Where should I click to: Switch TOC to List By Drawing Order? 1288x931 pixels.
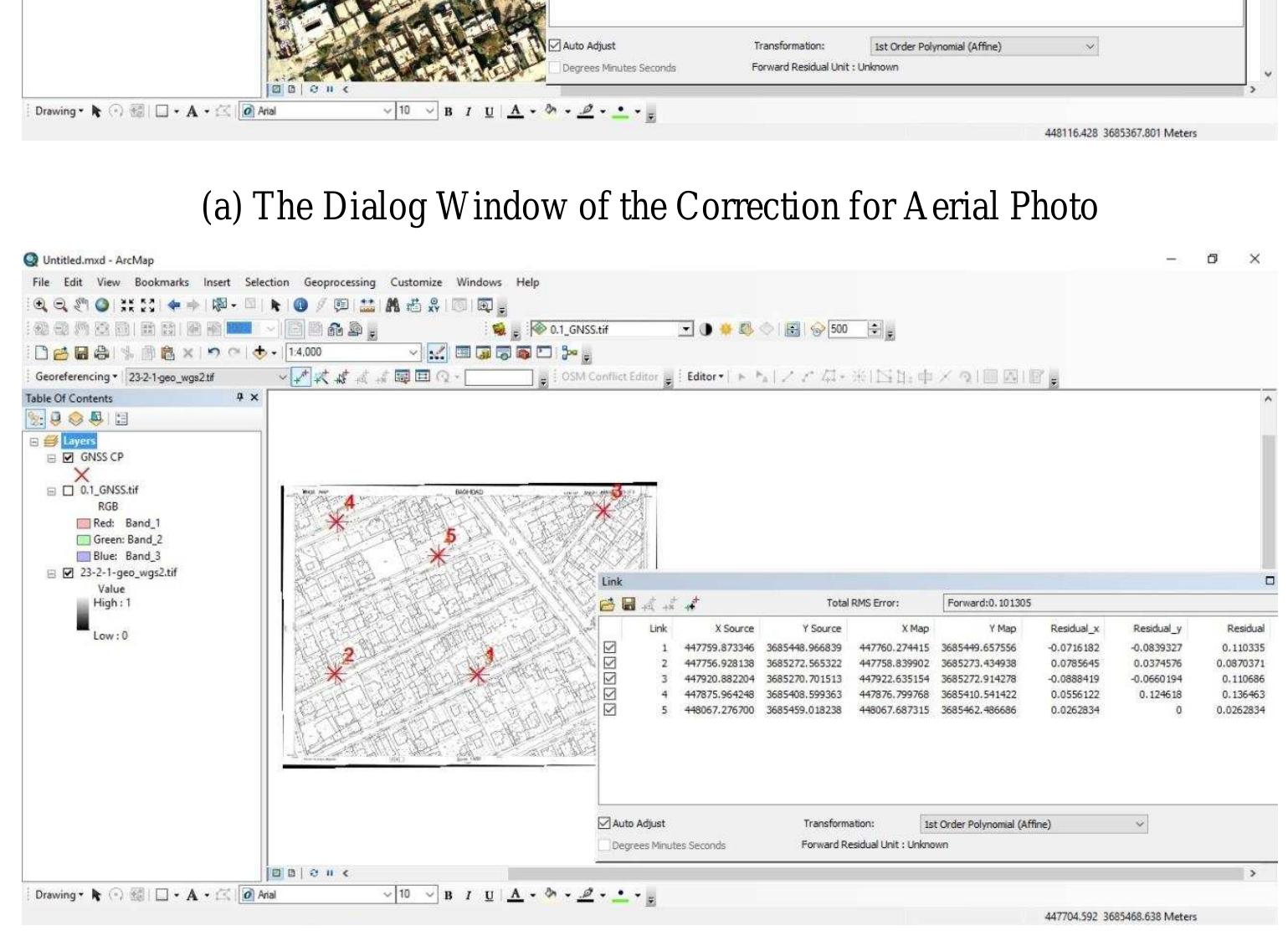(x=35, y=419)
